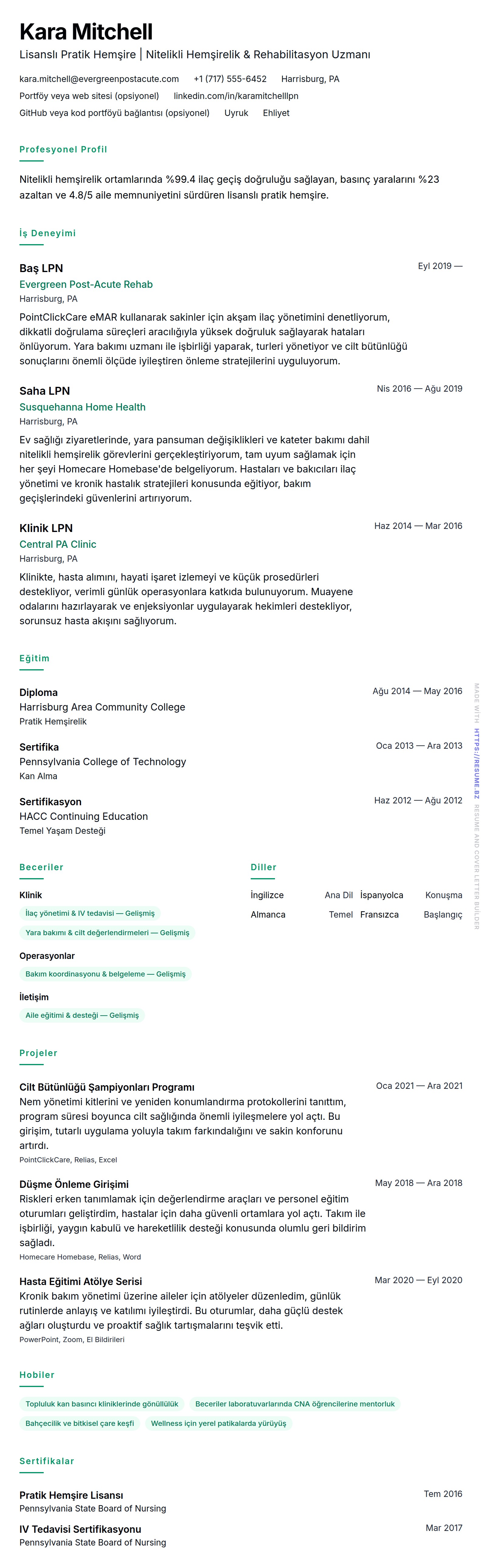Click the "Portföy veya web sitesi (opsiyonel)" placeholder

click(89, 96)
